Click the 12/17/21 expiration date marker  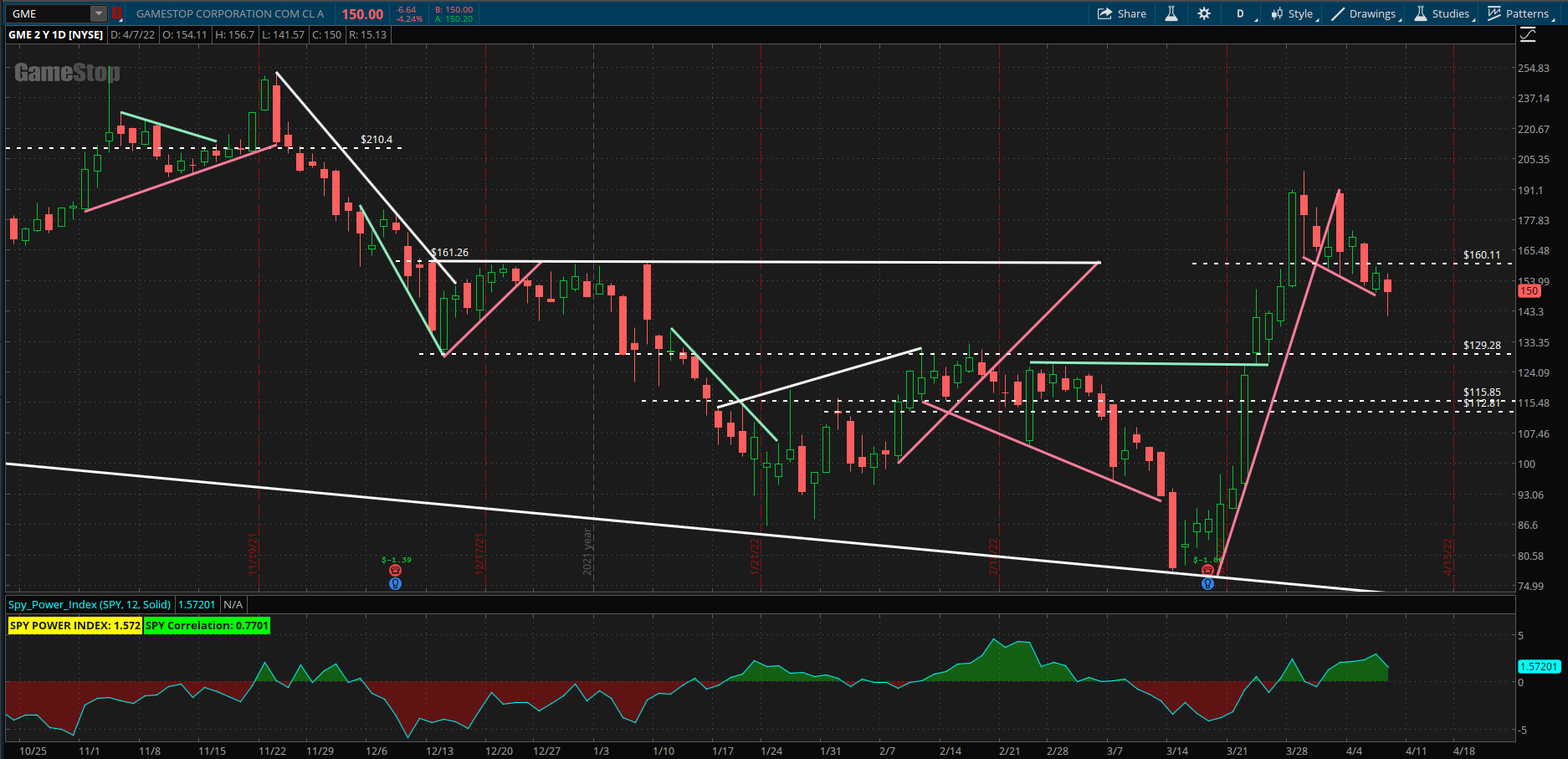tap(479, 554)
